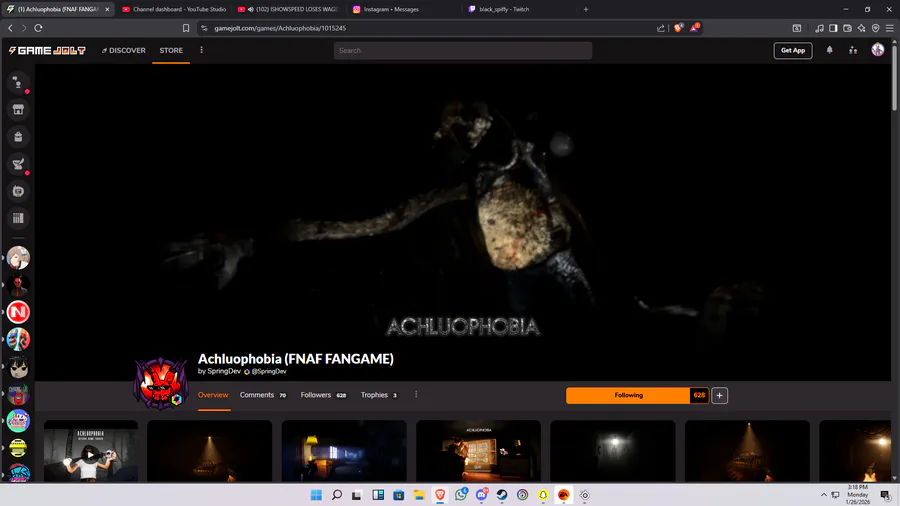Switch to the Trophies tab

(x=379, y=395)
